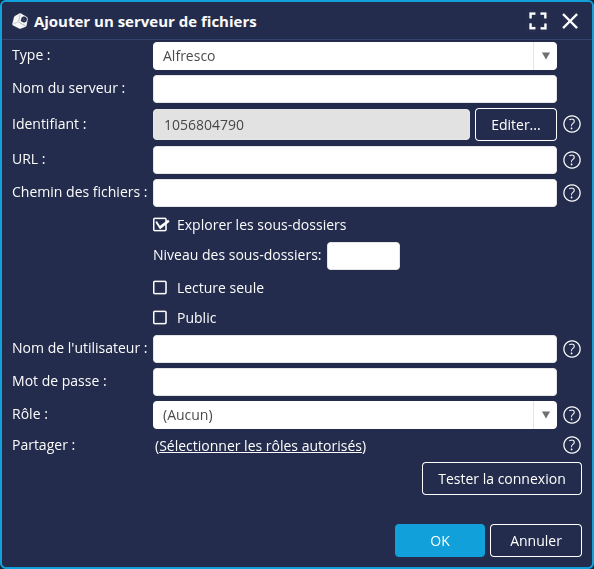This screenshot has width=594, height=569.
Task: Click the Editer... button
Action: (x=516, y=125)
